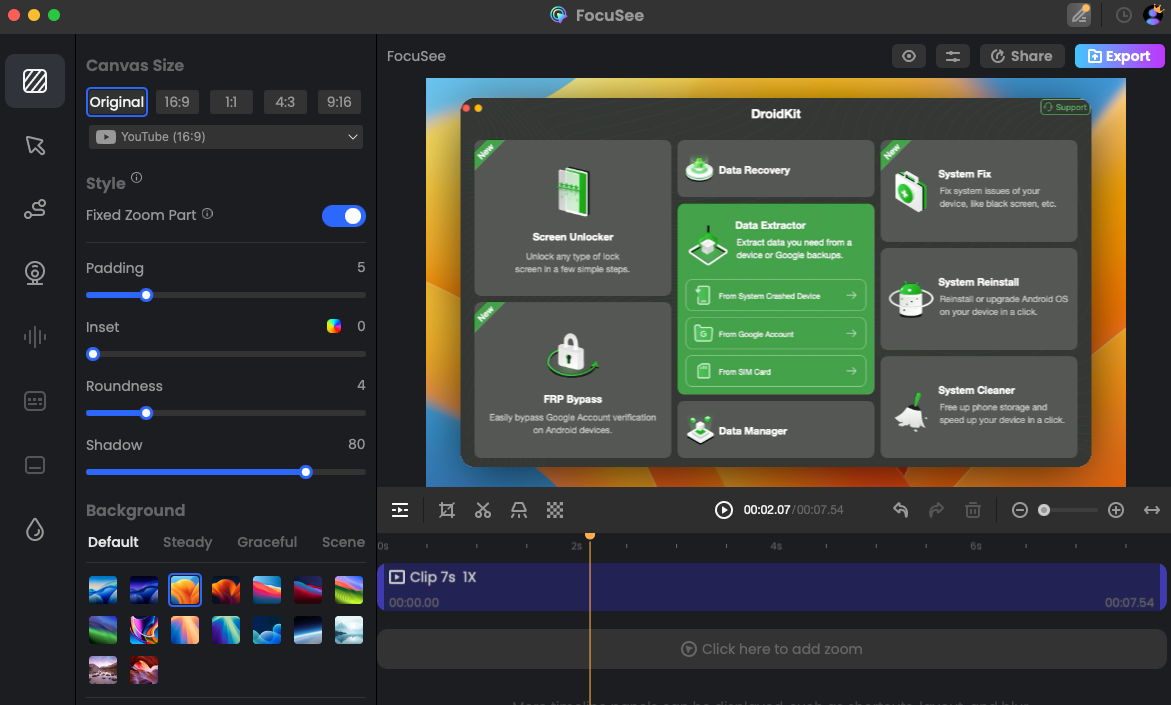Select the Original canvas size

(117, 102)
